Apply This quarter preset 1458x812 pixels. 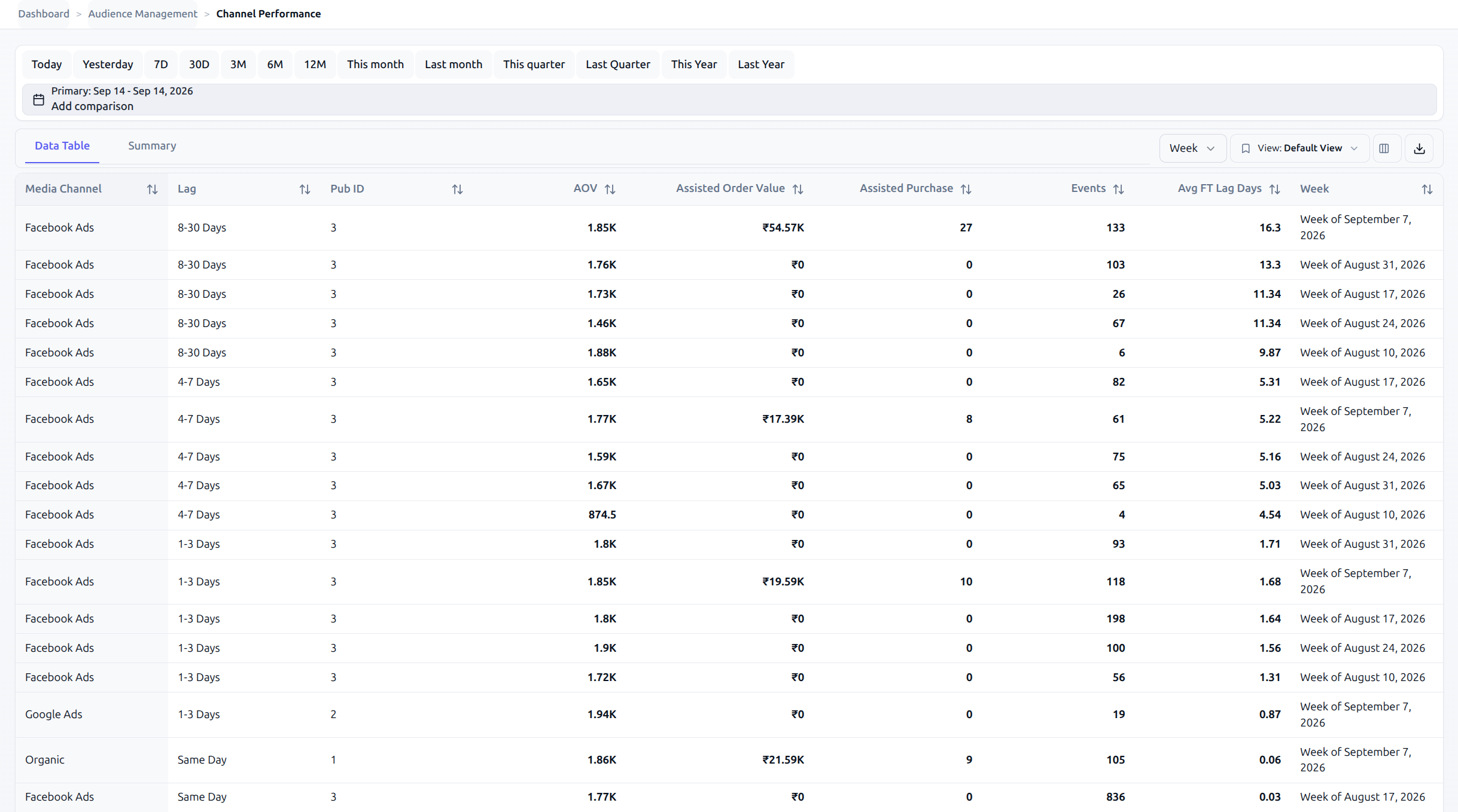534,65
